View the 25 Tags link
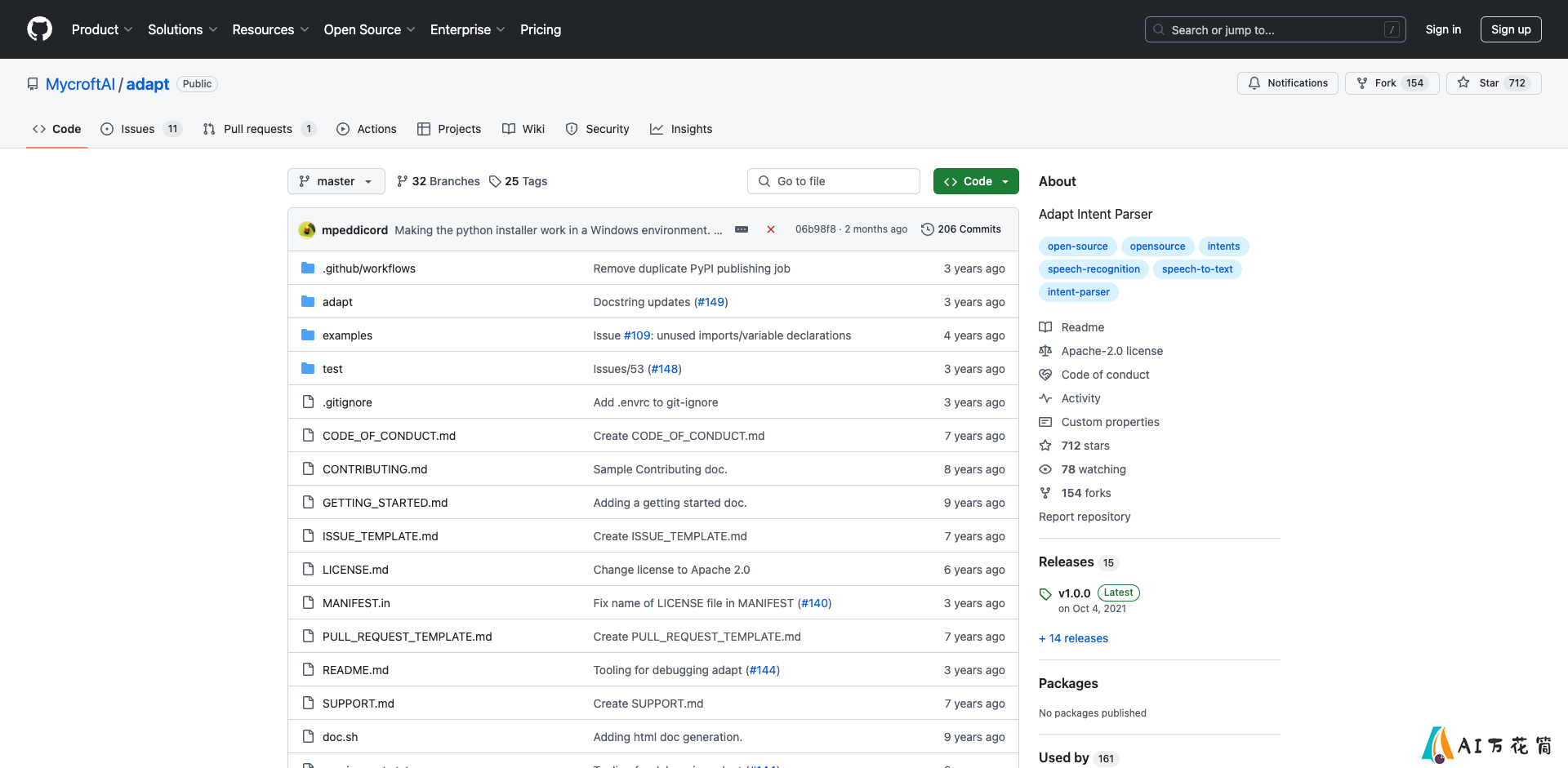Screen dimensions: 1568x768 click(518, 181)
